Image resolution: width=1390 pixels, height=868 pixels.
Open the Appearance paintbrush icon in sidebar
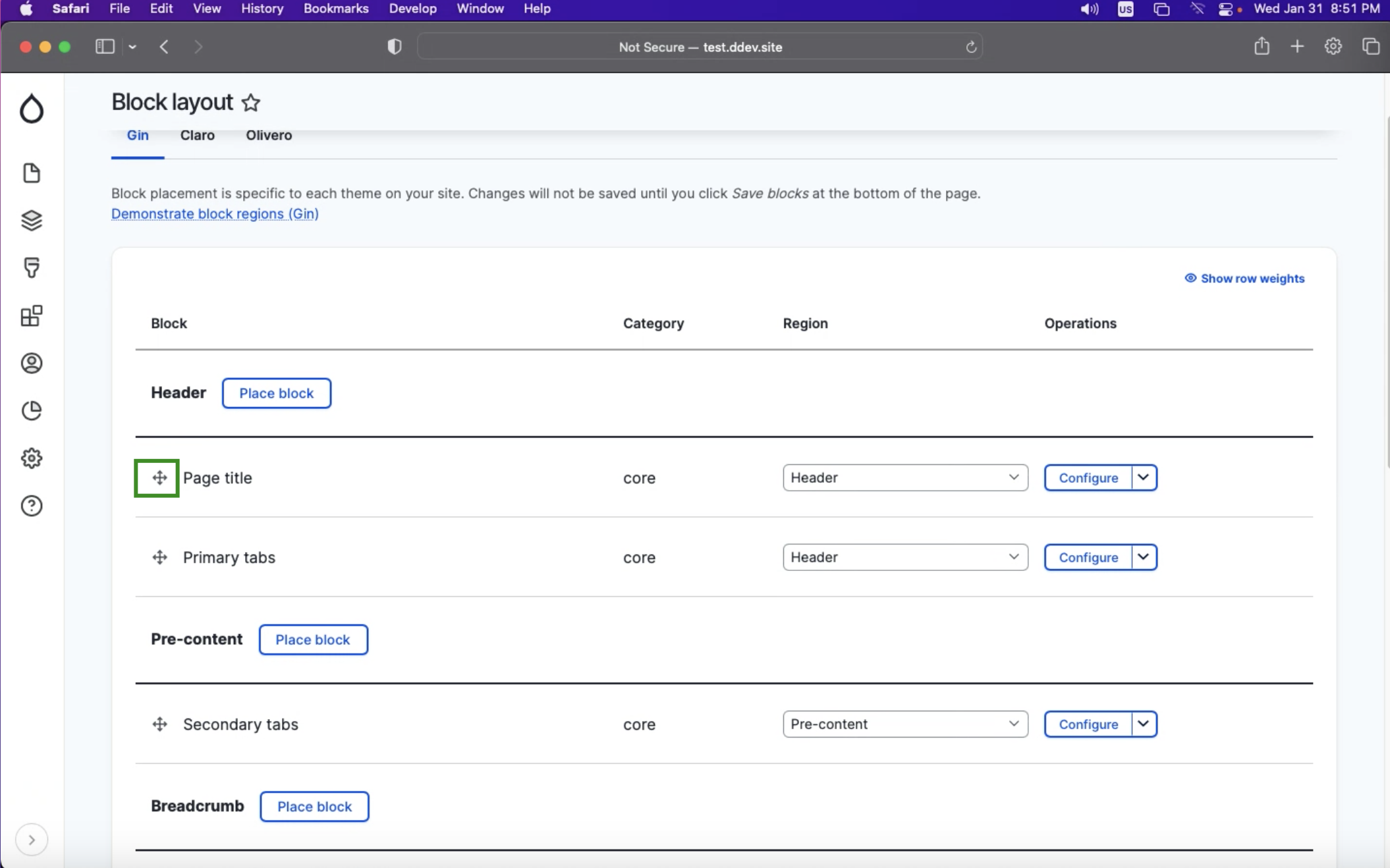click(32, 267)
